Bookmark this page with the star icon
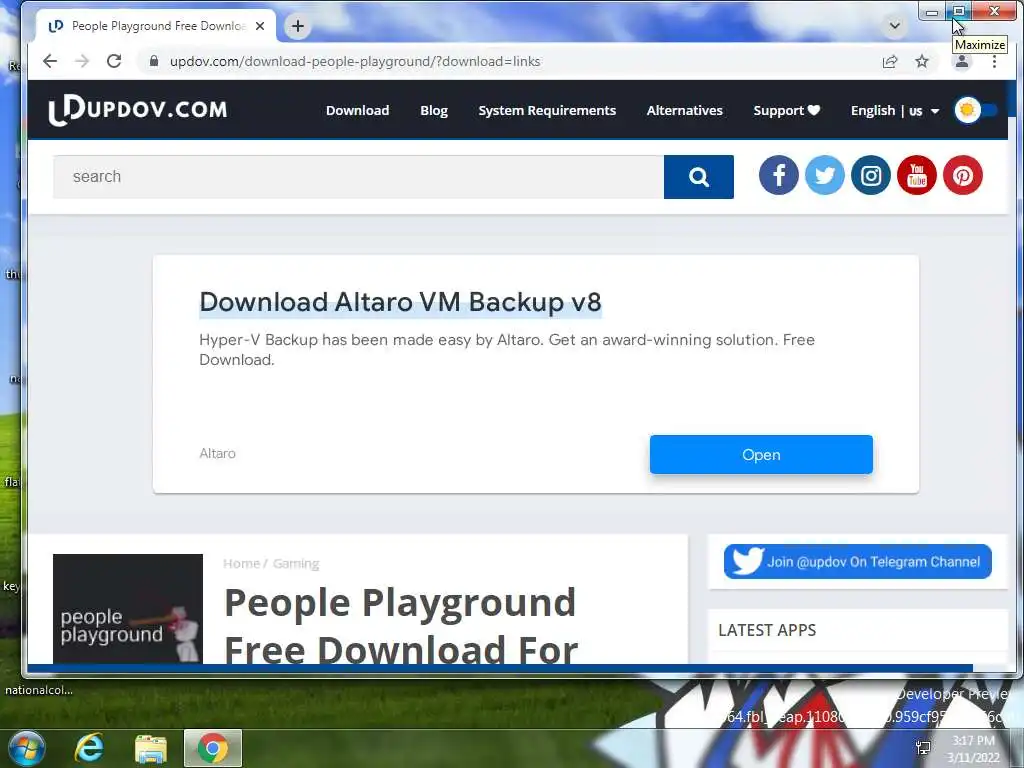This screenshot has width=1024, height=768. tap(921, 61)
